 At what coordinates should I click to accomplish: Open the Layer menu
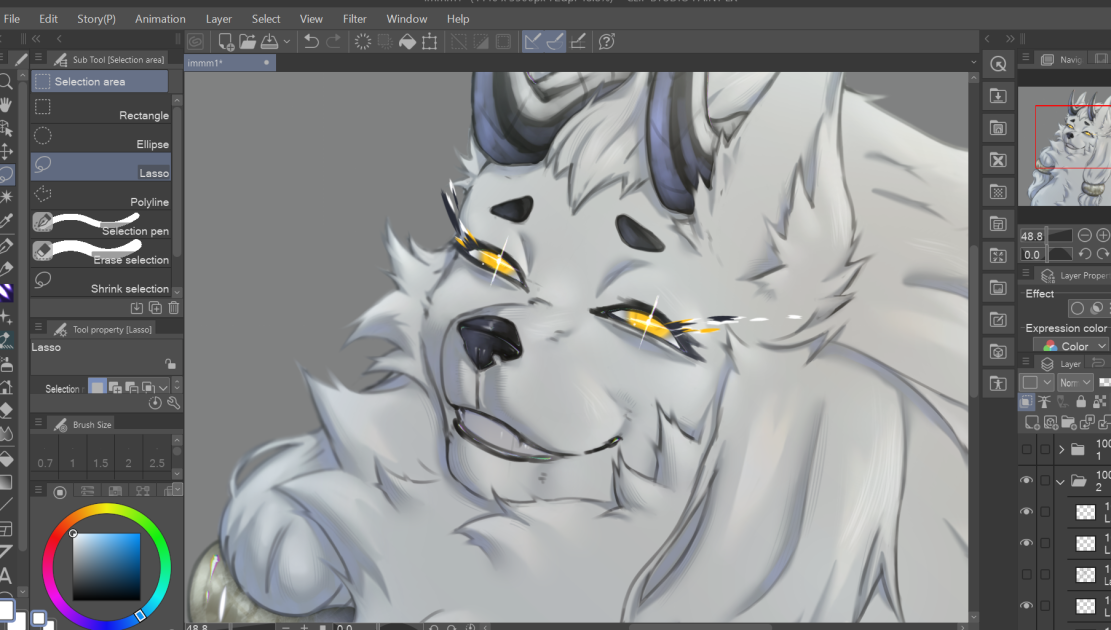point(218,18)
